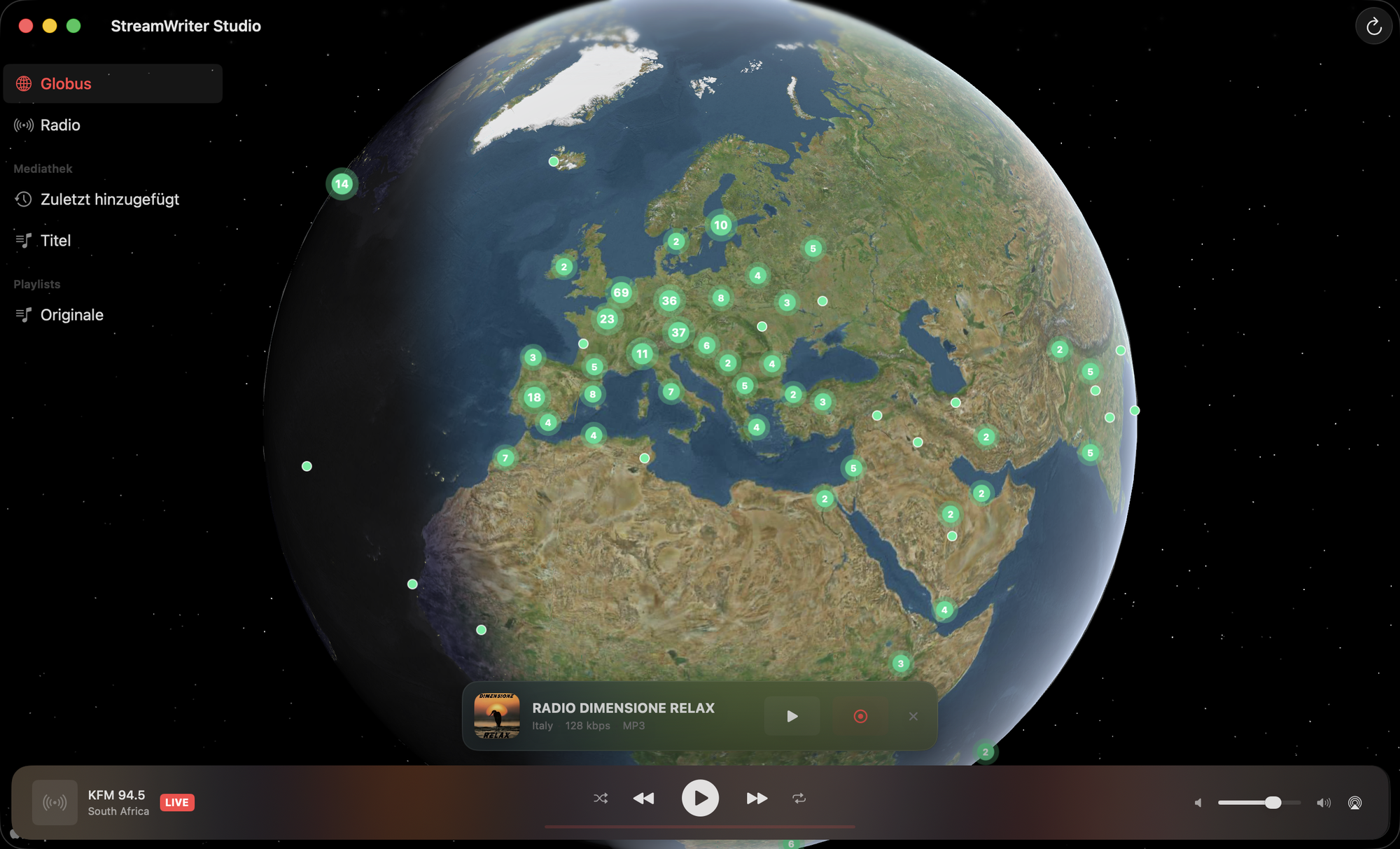Toggle shuffle in the player bar

point(601,799)
